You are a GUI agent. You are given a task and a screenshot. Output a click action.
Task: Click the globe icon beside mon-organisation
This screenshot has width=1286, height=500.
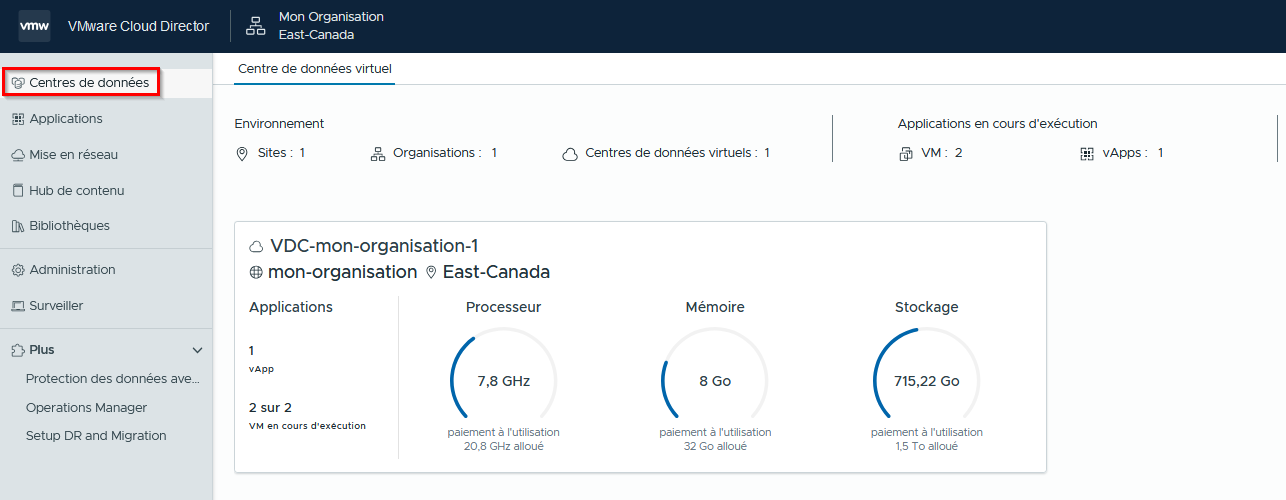256,272
